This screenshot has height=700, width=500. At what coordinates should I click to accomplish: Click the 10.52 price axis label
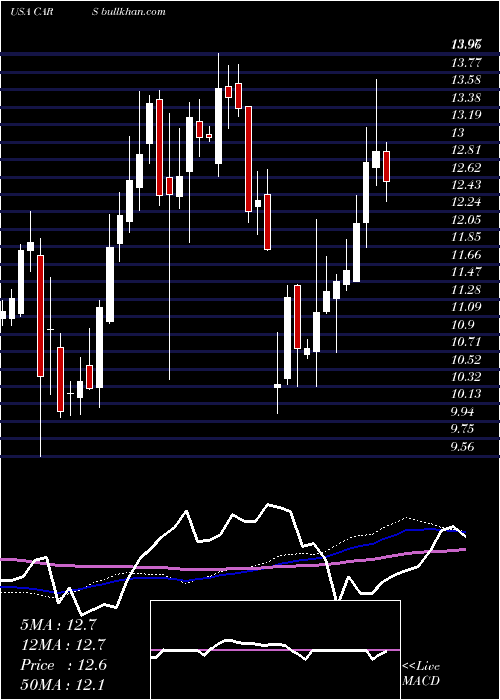coord(466,360)
